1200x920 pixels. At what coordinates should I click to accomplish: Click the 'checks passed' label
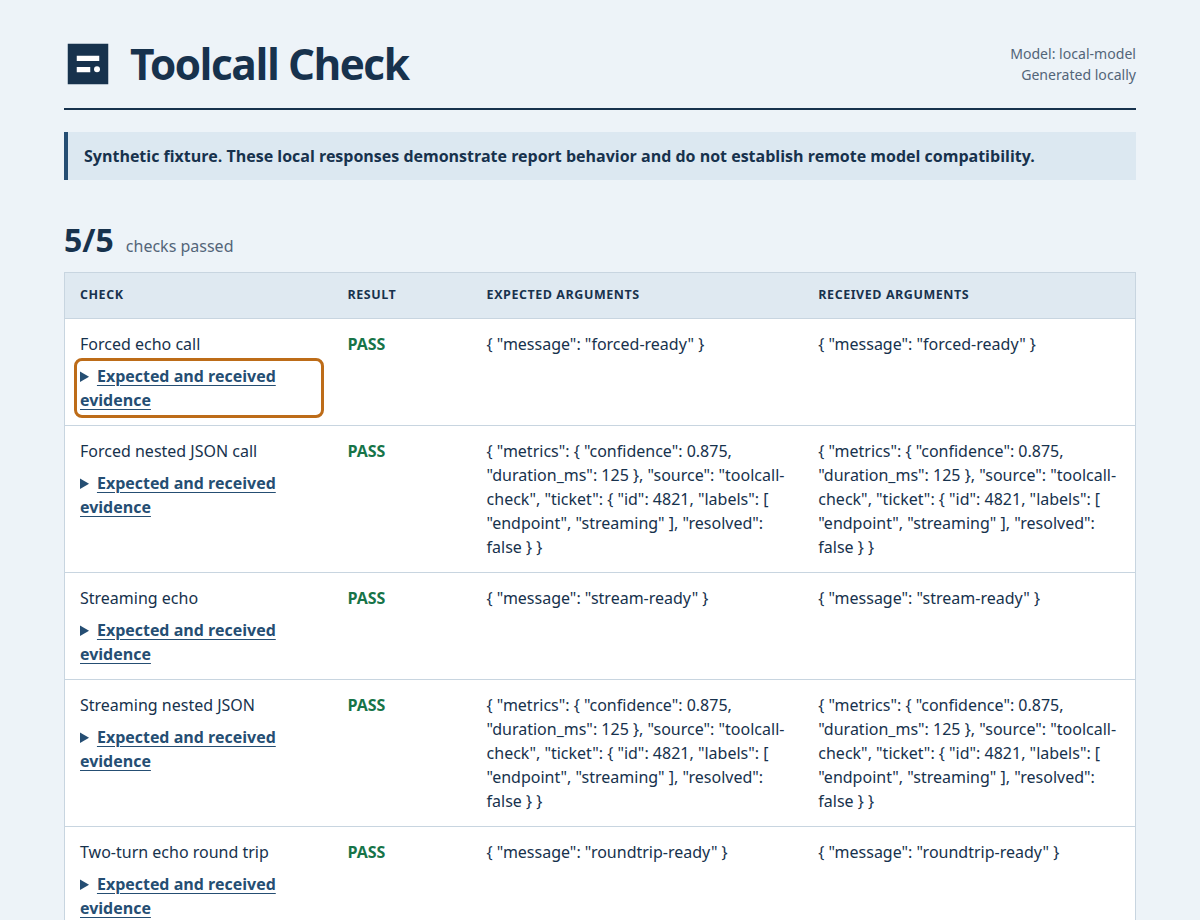point(179,246)
